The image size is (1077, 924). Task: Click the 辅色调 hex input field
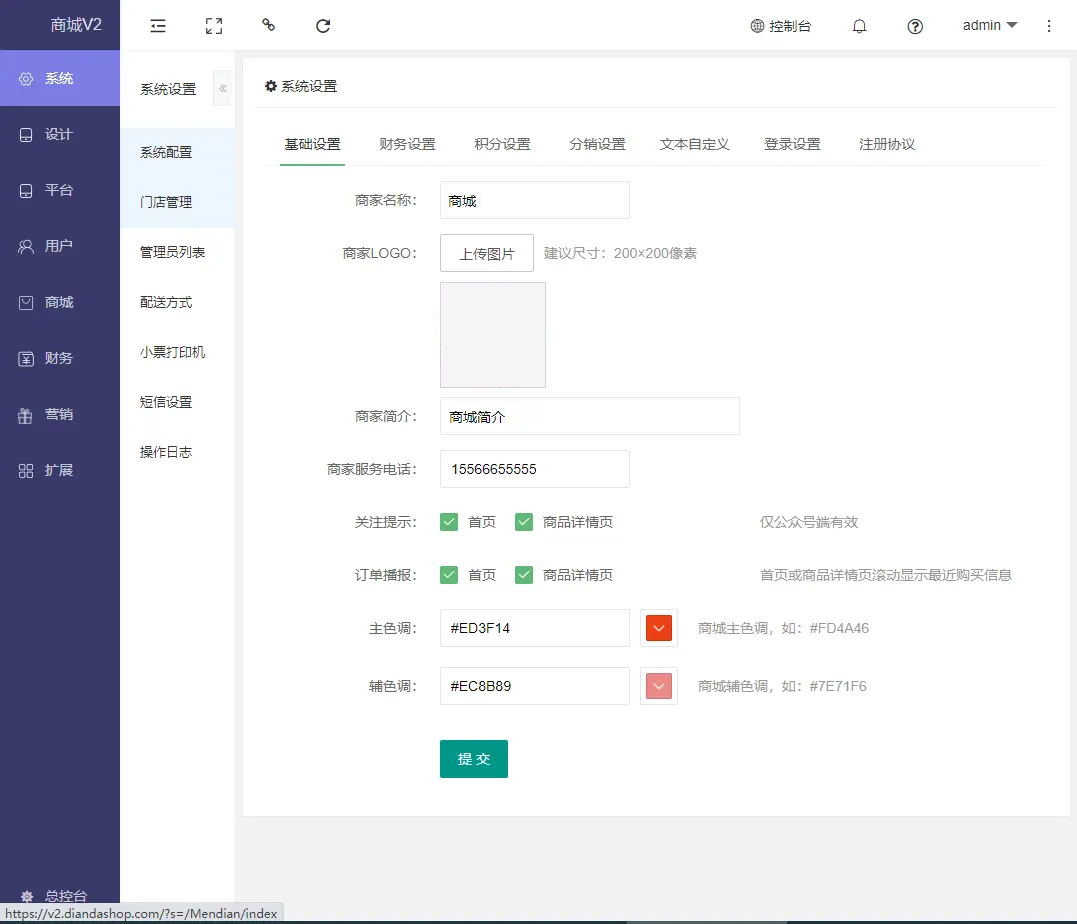pyautogui.click(x=534, y=686)
